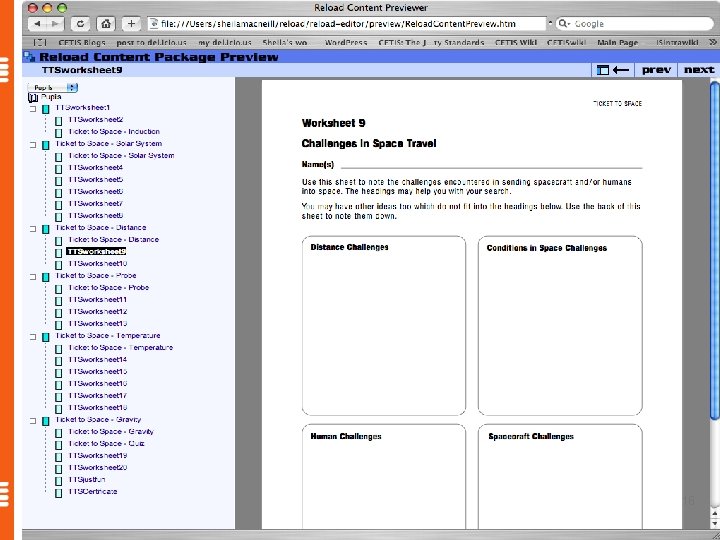Click the magnifier icon in Google search
720x540 pixels.
click(564, 24)
